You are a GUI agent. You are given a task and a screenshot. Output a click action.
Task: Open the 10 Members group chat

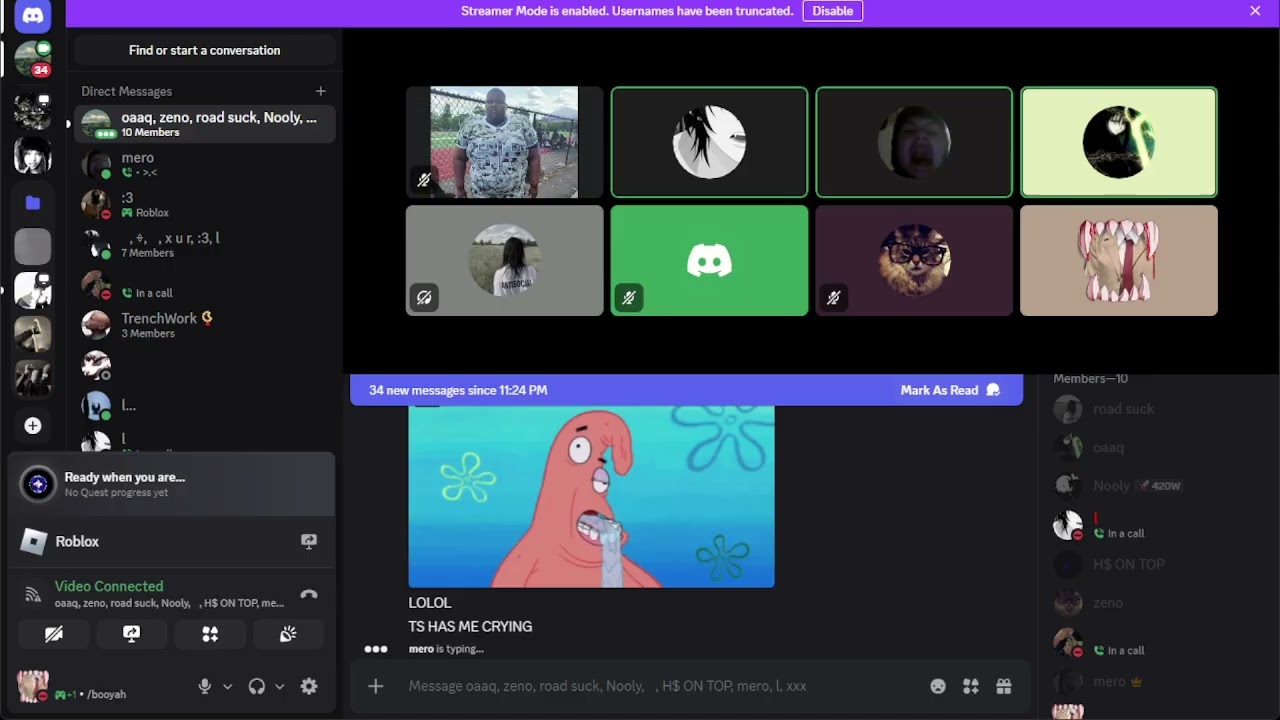204,124
